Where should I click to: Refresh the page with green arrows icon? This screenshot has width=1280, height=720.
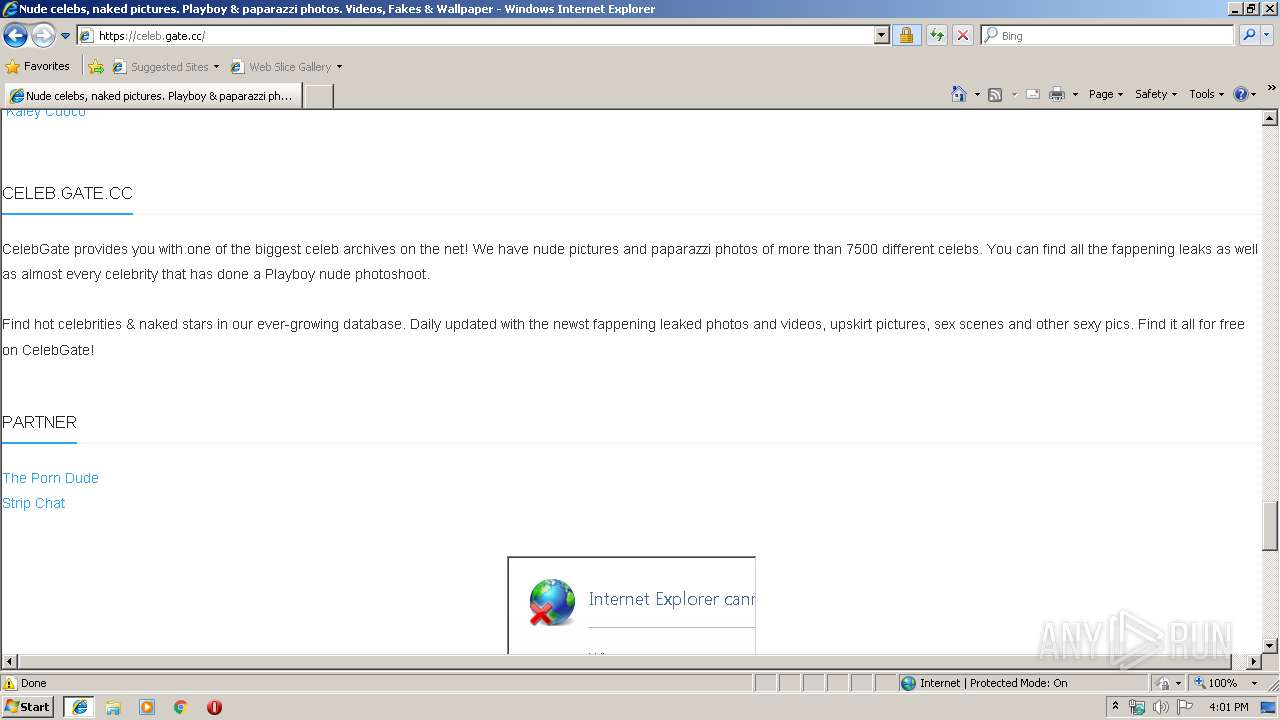click(x=936, y=36)
